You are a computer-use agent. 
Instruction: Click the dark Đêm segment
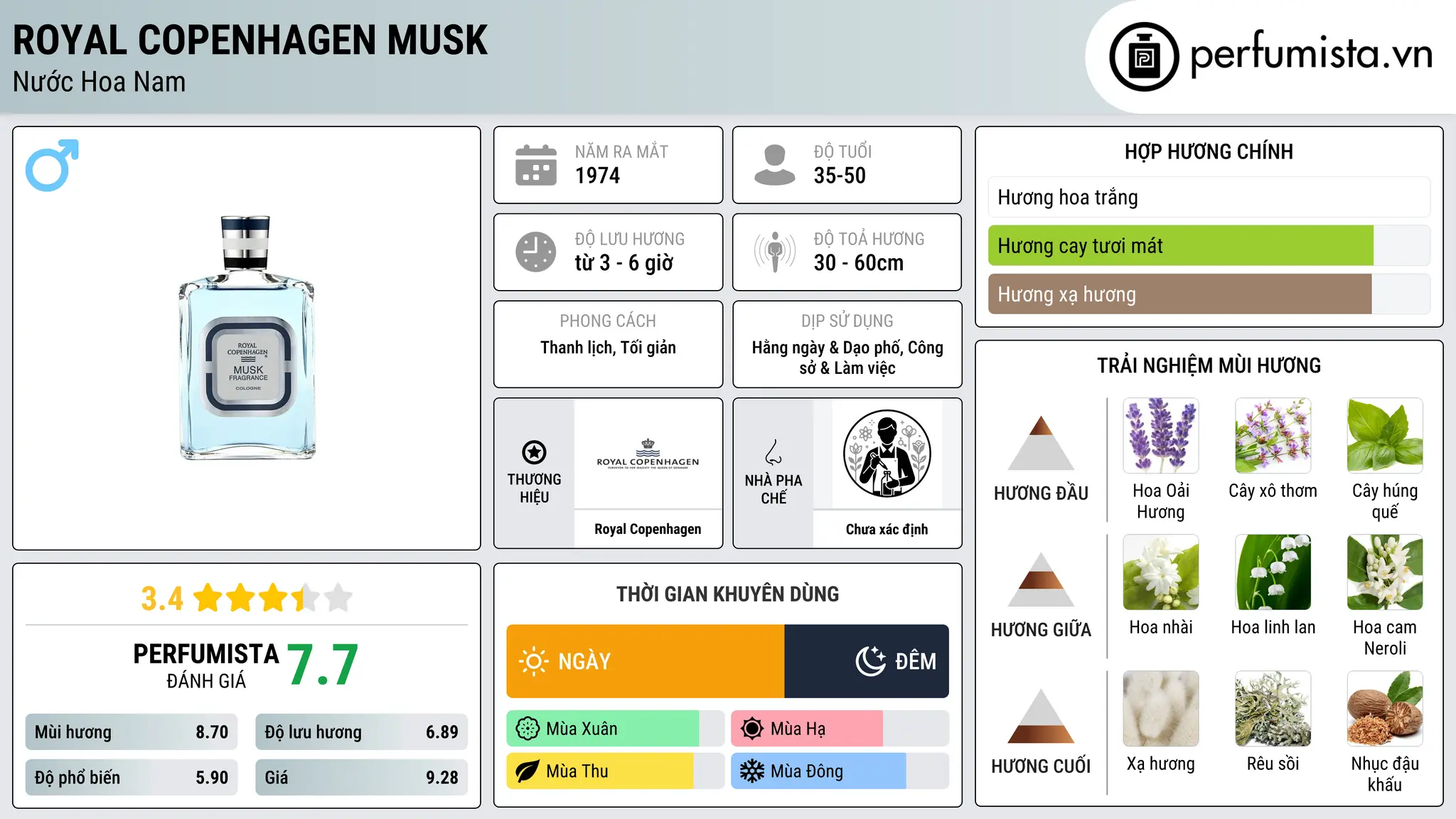pos(867,661)
